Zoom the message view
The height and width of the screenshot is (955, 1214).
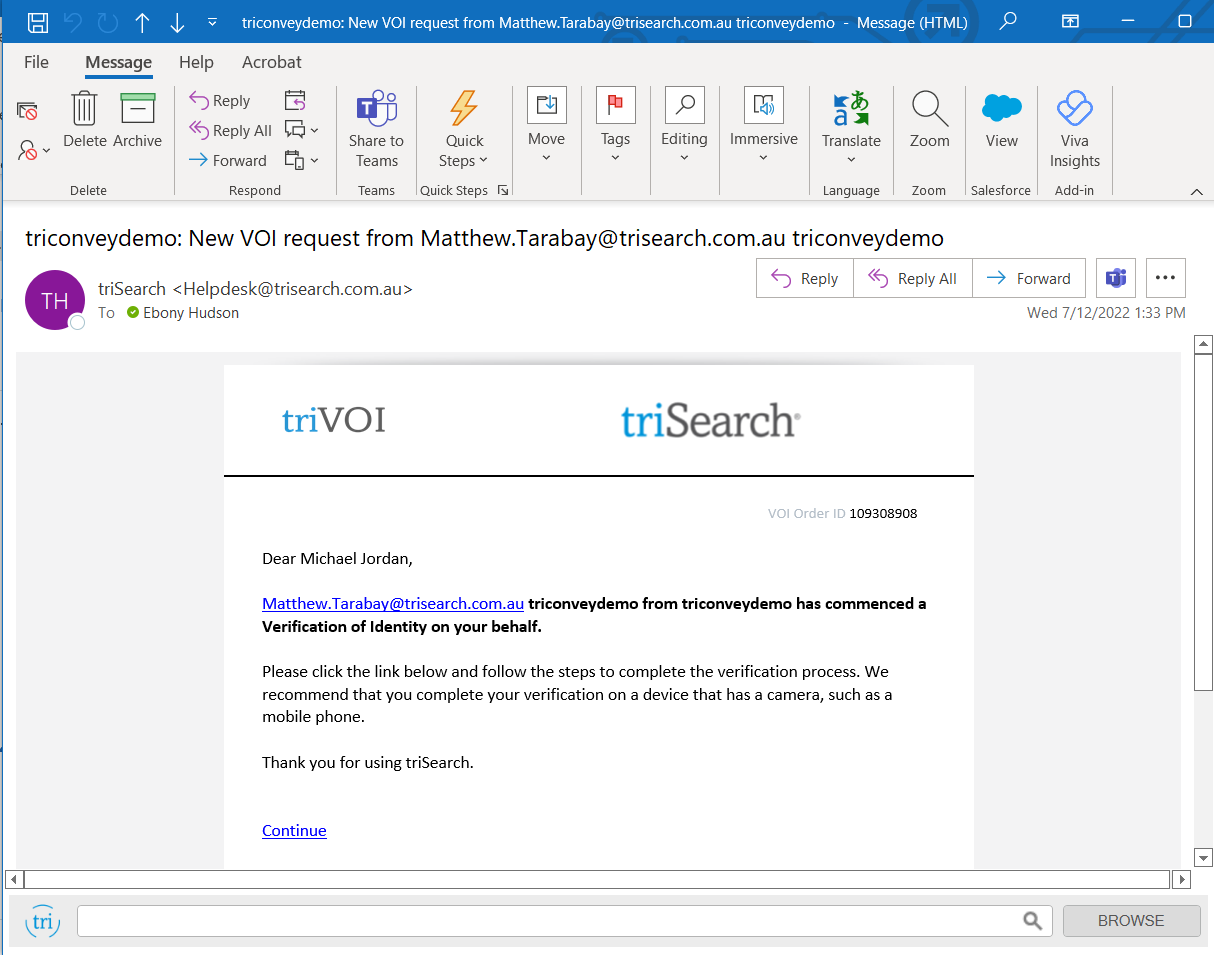[929, 120]
